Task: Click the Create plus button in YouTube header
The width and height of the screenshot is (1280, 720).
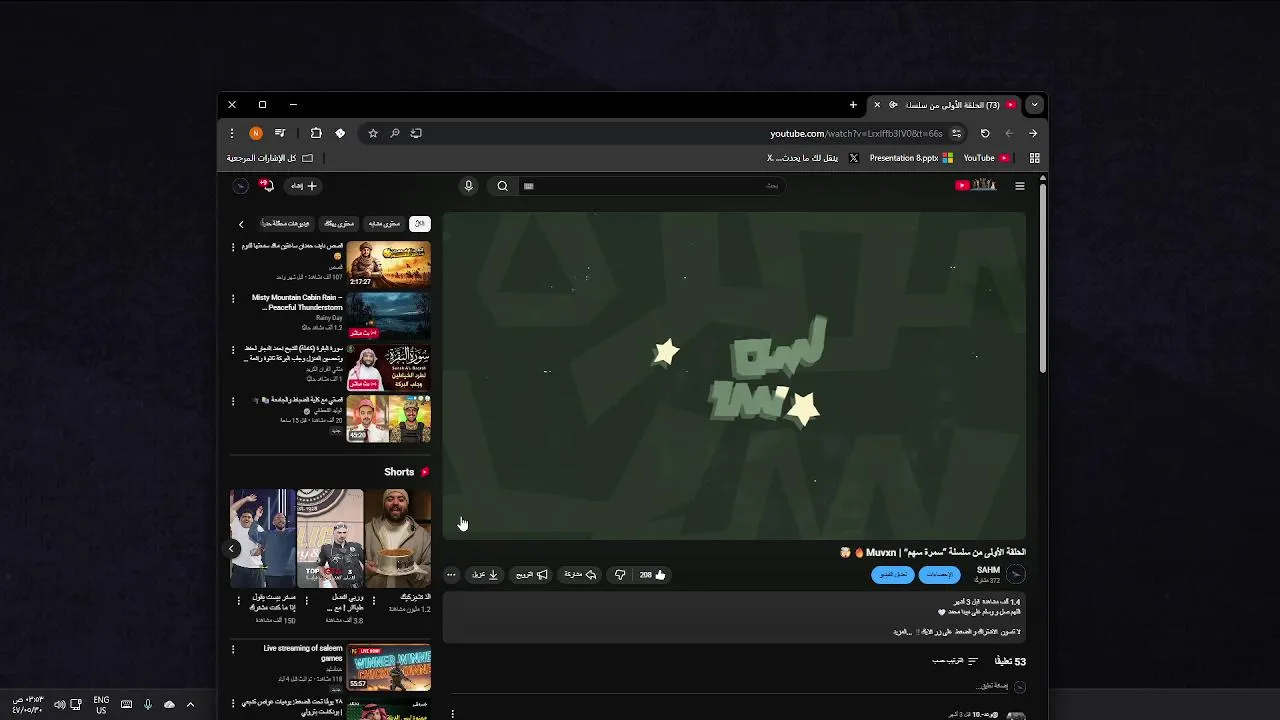Action: 303,186
